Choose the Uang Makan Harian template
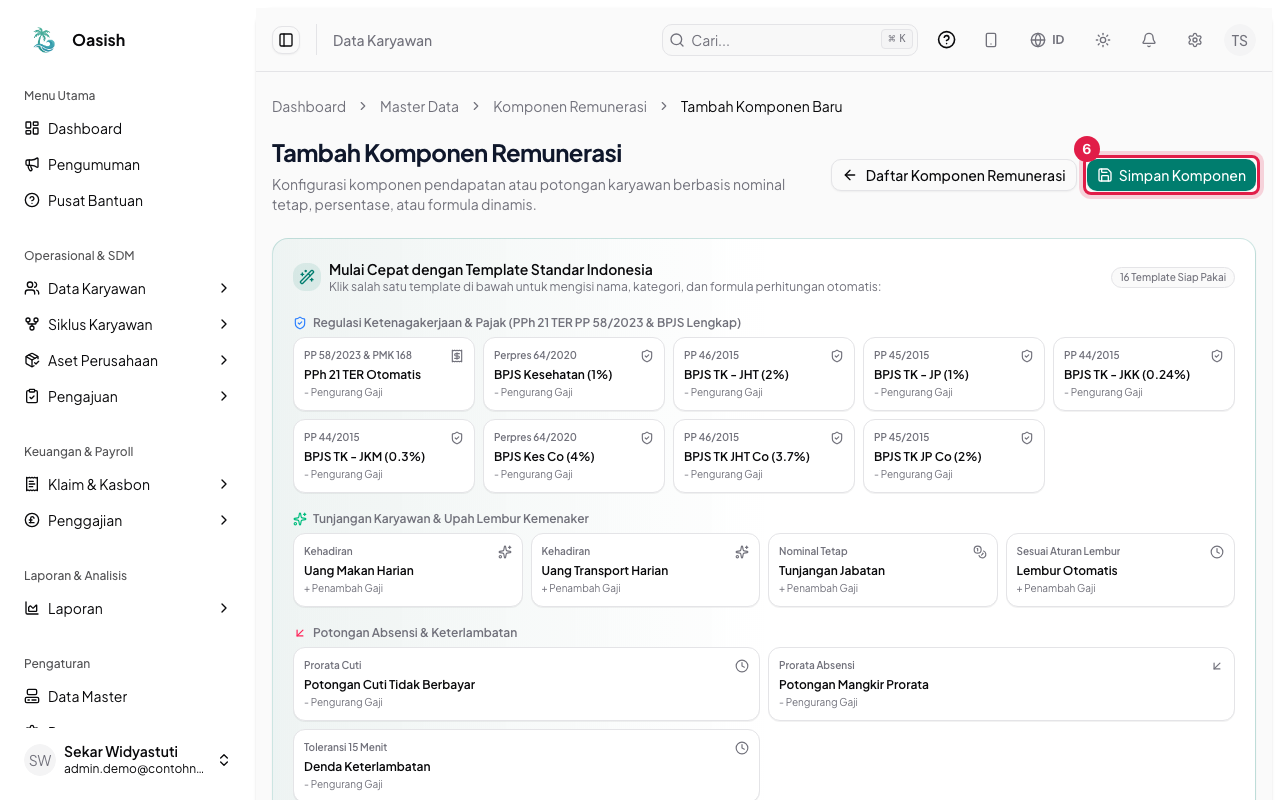1280x800 pixels. [x=408, y=570]
